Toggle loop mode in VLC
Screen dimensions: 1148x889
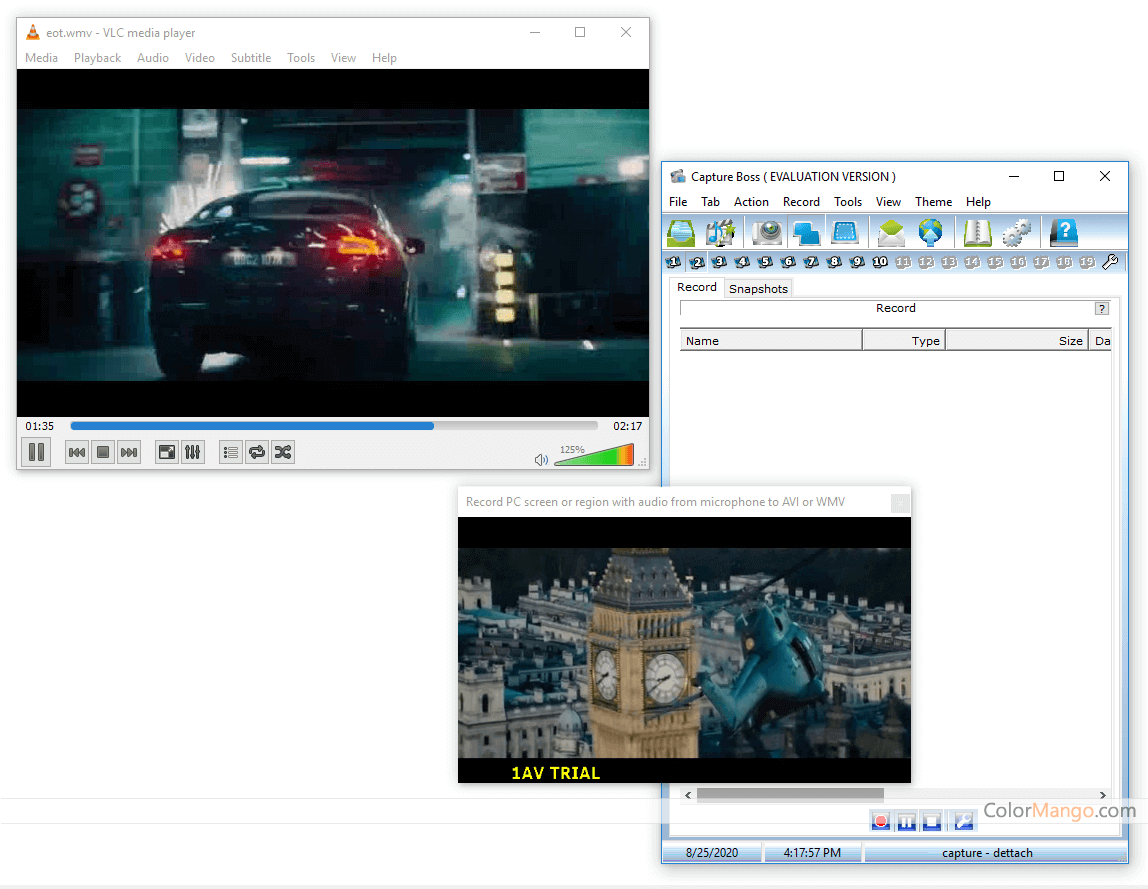pos(257,452)
